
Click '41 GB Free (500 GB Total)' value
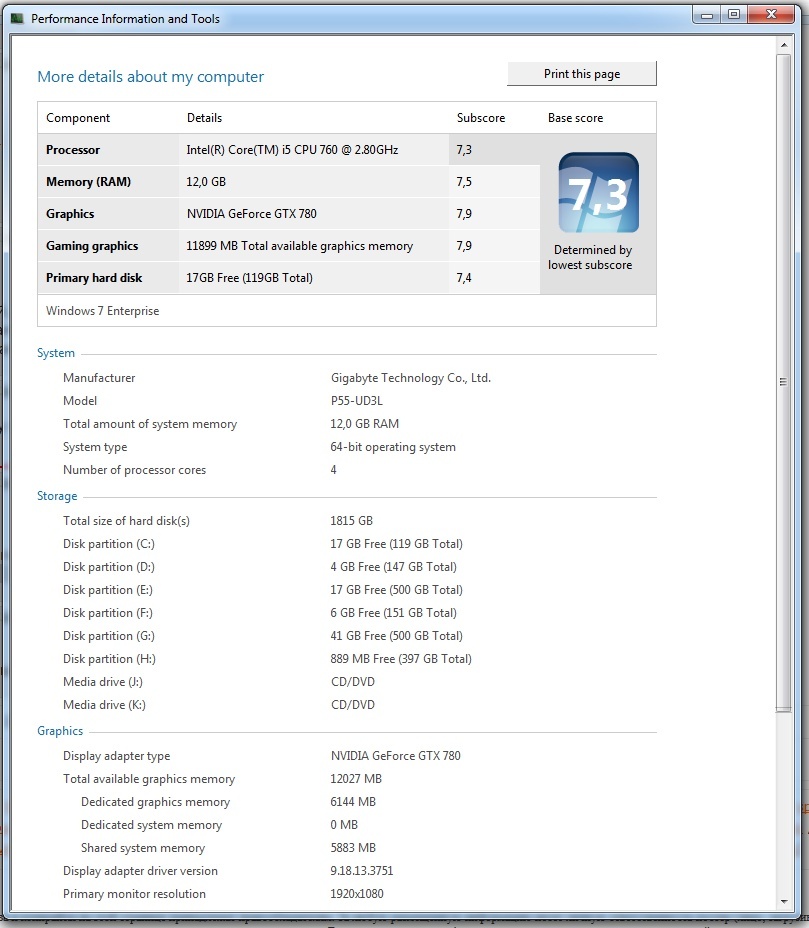coord(397,636)
